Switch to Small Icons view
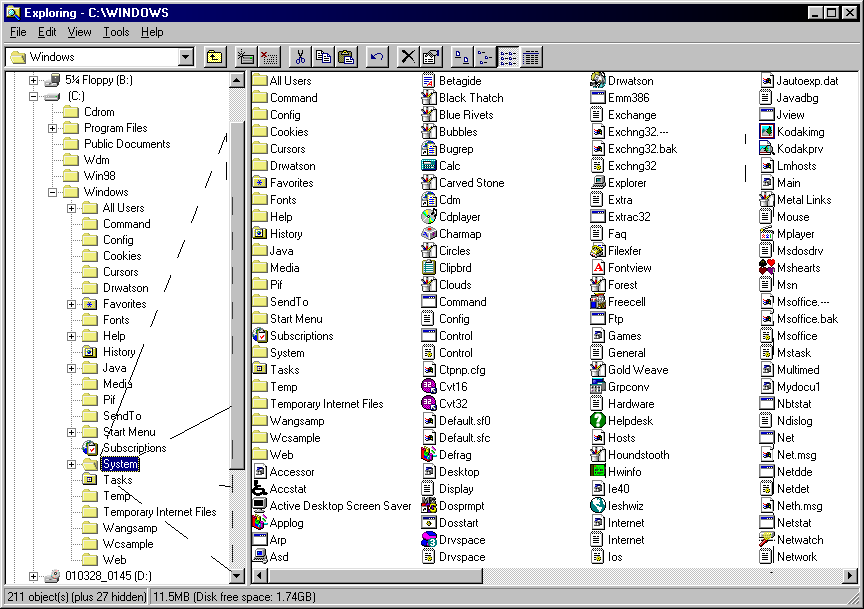The width and height of the screenshot is (864, 609). (x=484, y=57)
